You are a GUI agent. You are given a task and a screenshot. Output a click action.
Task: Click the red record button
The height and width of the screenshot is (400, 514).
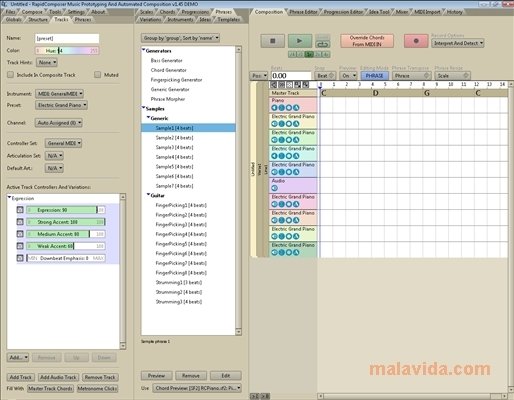pos(416,41)
